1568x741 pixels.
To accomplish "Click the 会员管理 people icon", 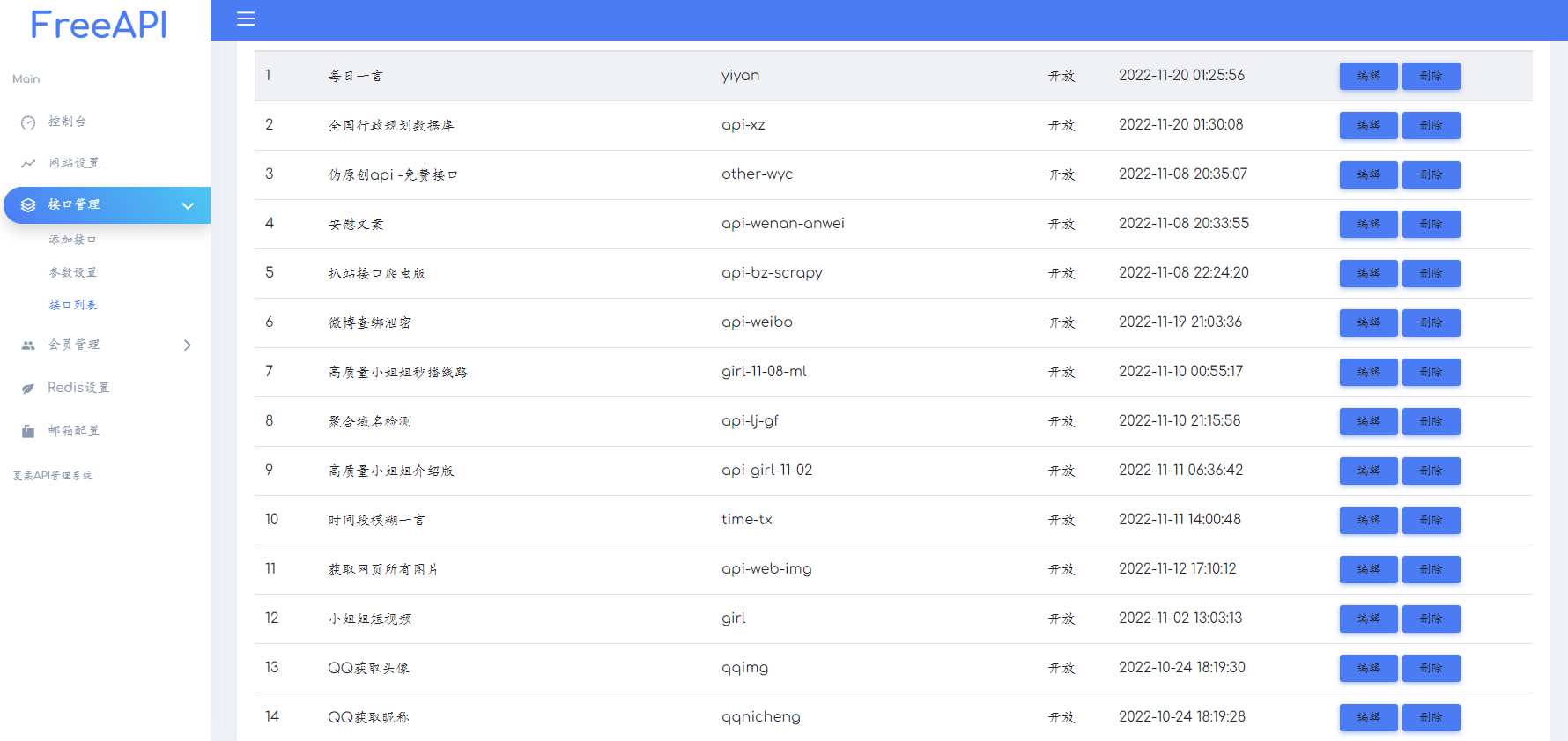I will 28,345.
